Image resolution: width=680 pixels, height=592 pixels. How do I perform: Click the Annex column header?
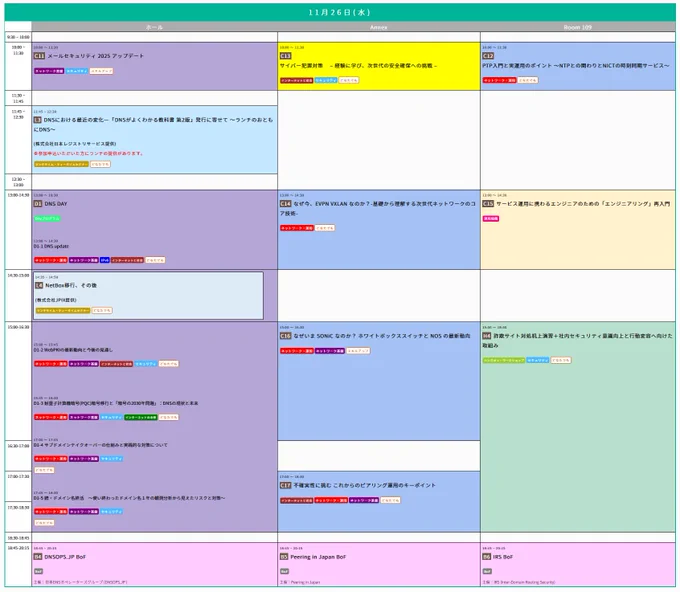point(379,27)
